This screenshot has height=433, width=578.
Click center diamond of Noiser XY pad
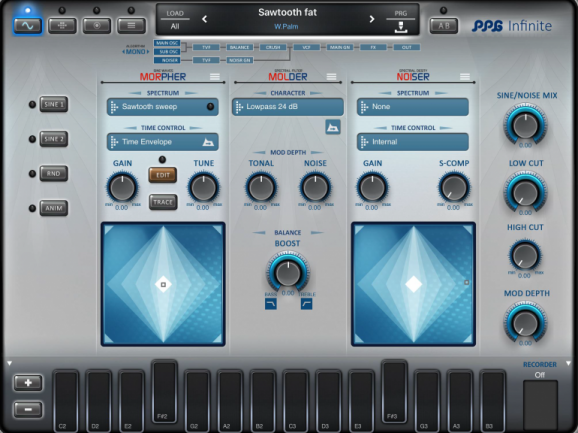[413, 284]
